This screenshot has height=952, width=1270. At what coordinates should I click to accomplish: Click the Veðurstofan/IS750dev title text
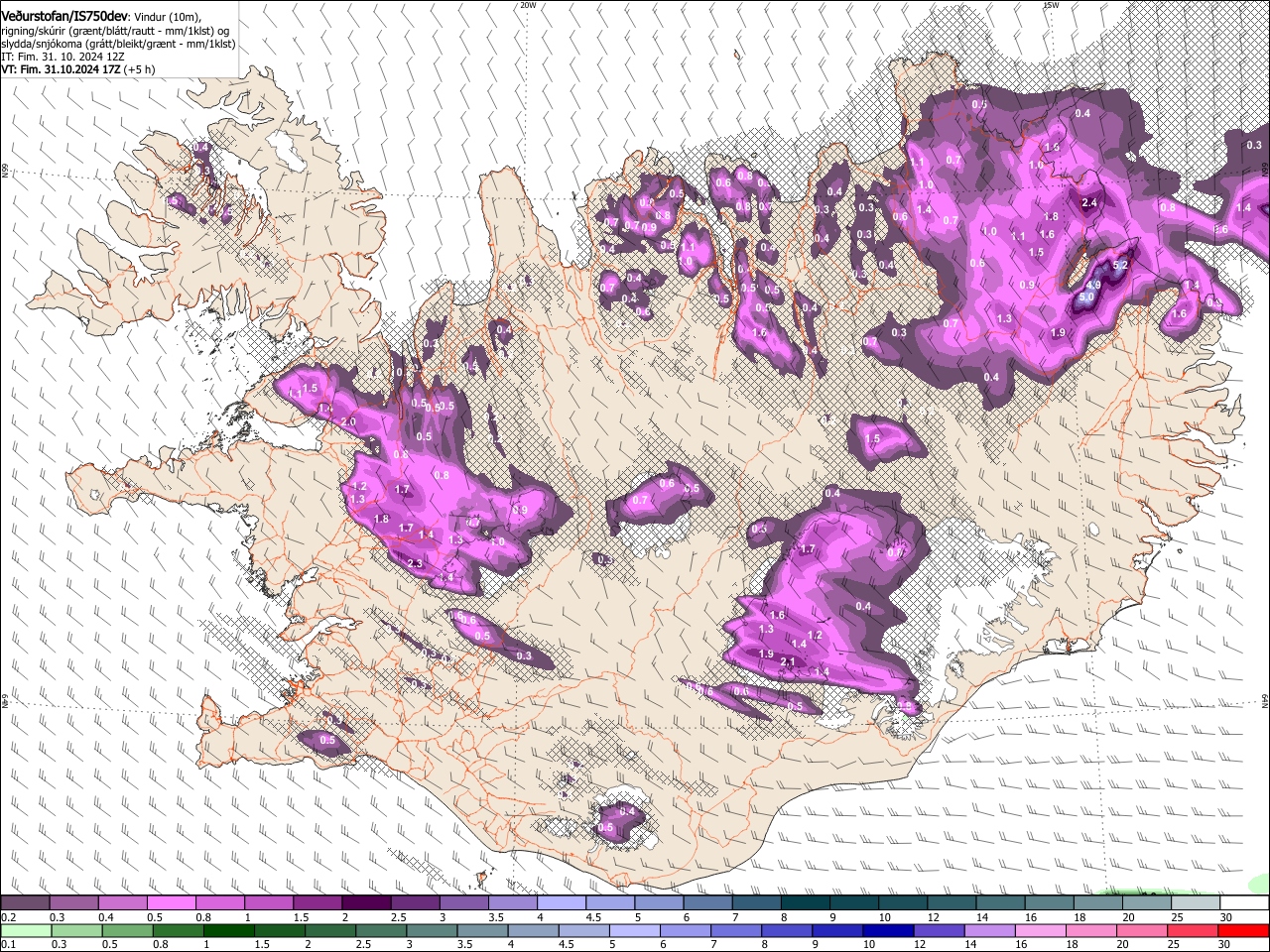click(x=64, y=16)
